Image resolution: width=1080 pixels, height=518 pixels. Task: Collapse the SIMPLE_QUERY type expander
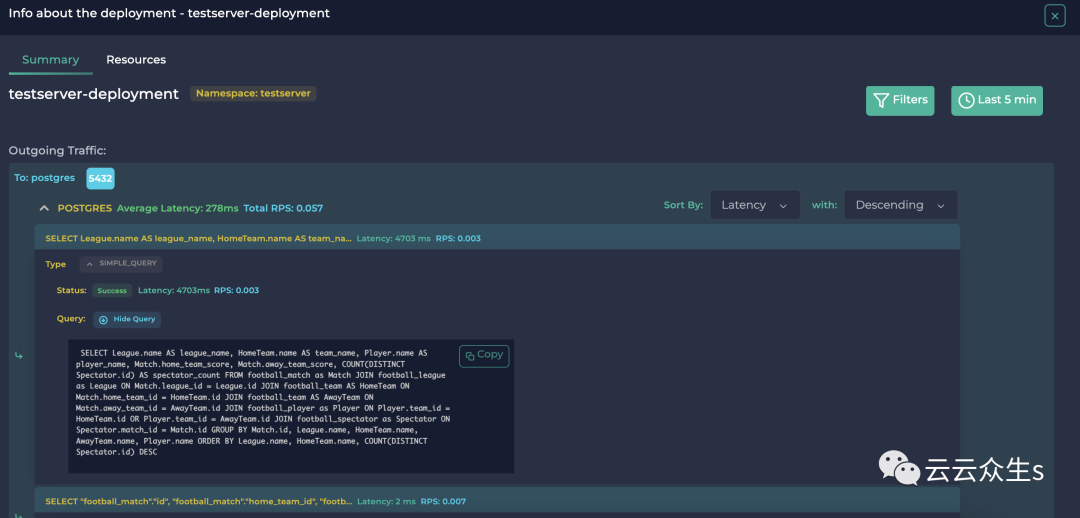121,264
